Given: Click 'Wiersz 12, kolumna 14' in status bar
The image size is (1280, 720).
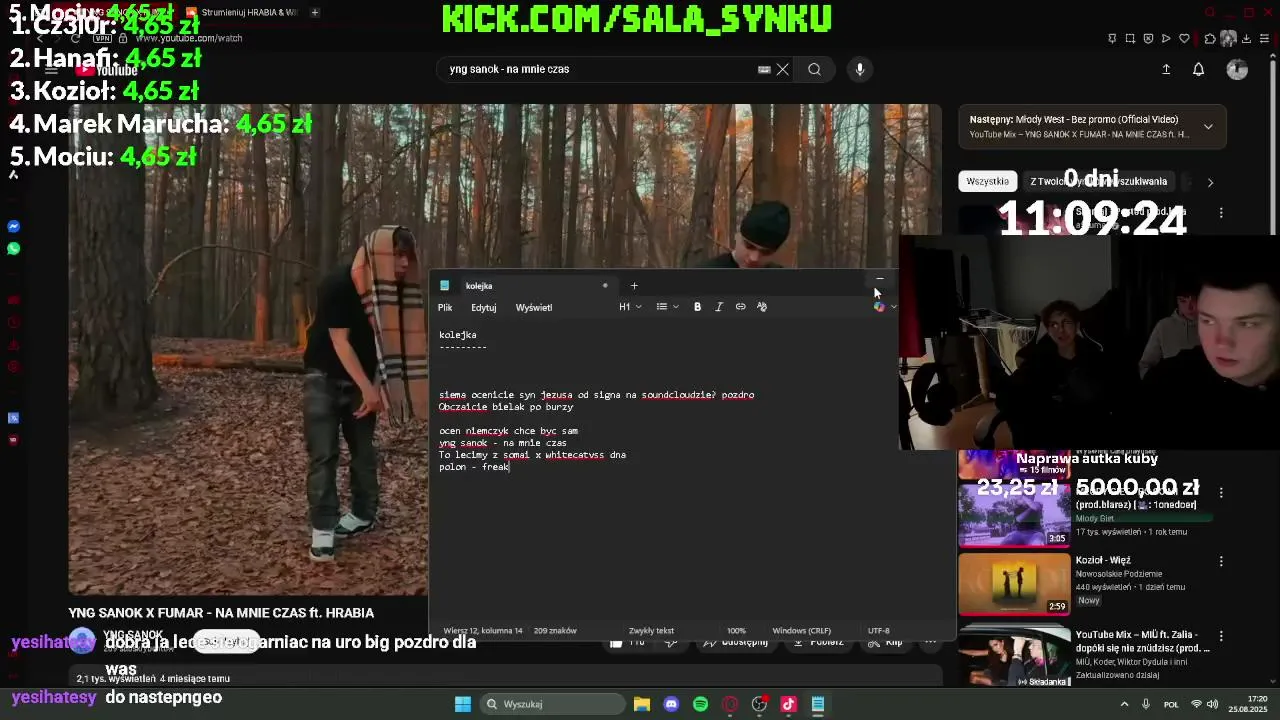Looking at the screenshot, I should (x=483, y=631).
